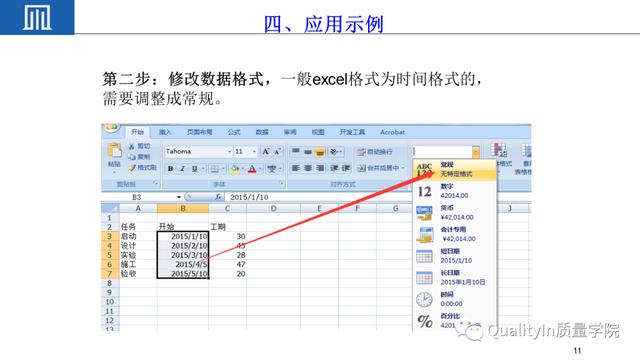
Task: Open the Merge and Center dropdown arrow
Action: coord(403,168)
